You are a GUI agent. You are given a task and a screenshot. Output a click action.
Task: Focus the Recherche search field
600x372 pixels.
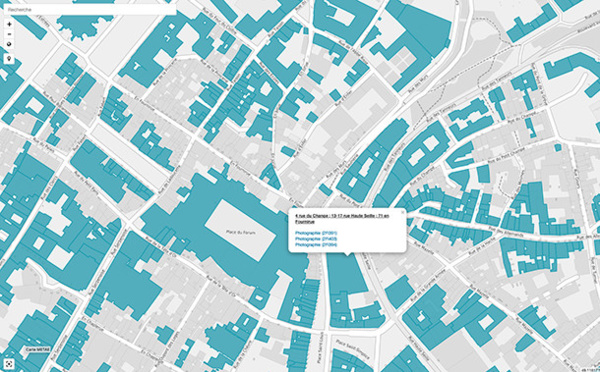point(90,10)
